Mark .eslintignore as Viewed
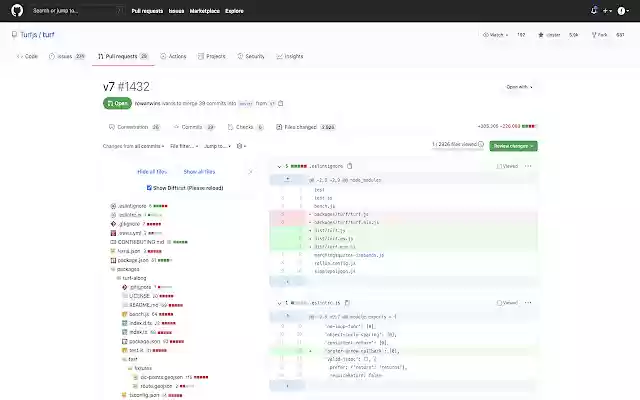This screenshot has width=640, height=400. click(x=507, y=166)
